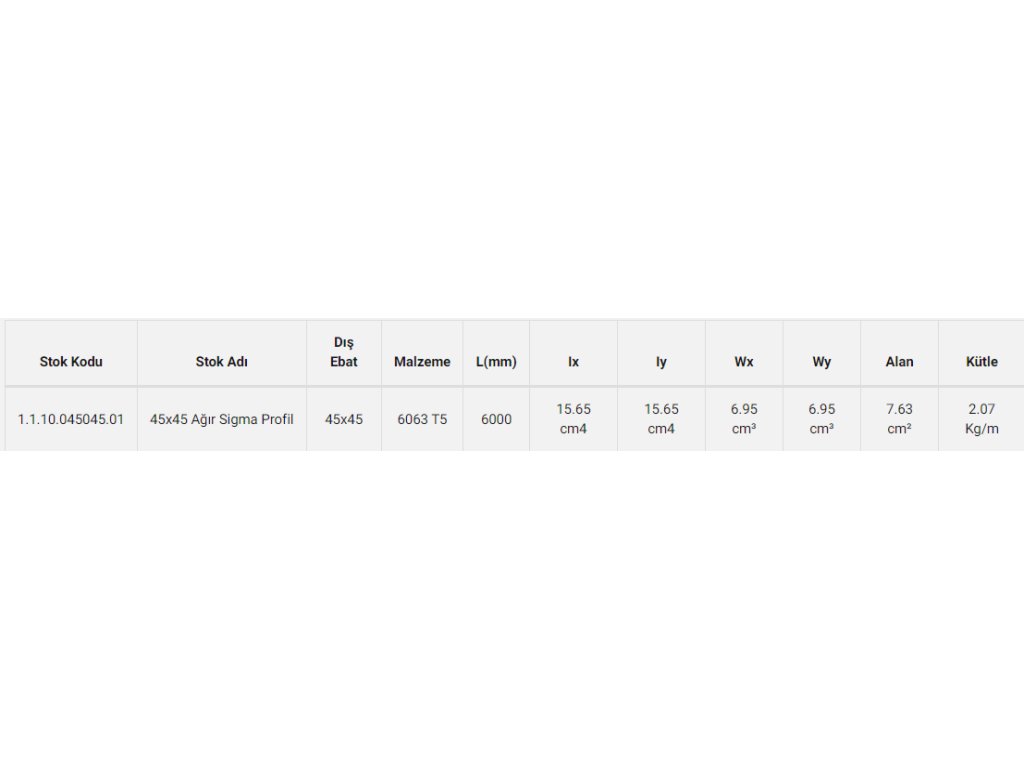Image resolution: width=1024 pixels, height=768 pixels.
Task: Click the 2.07 Kg/m mass cell
Action: 981,419
